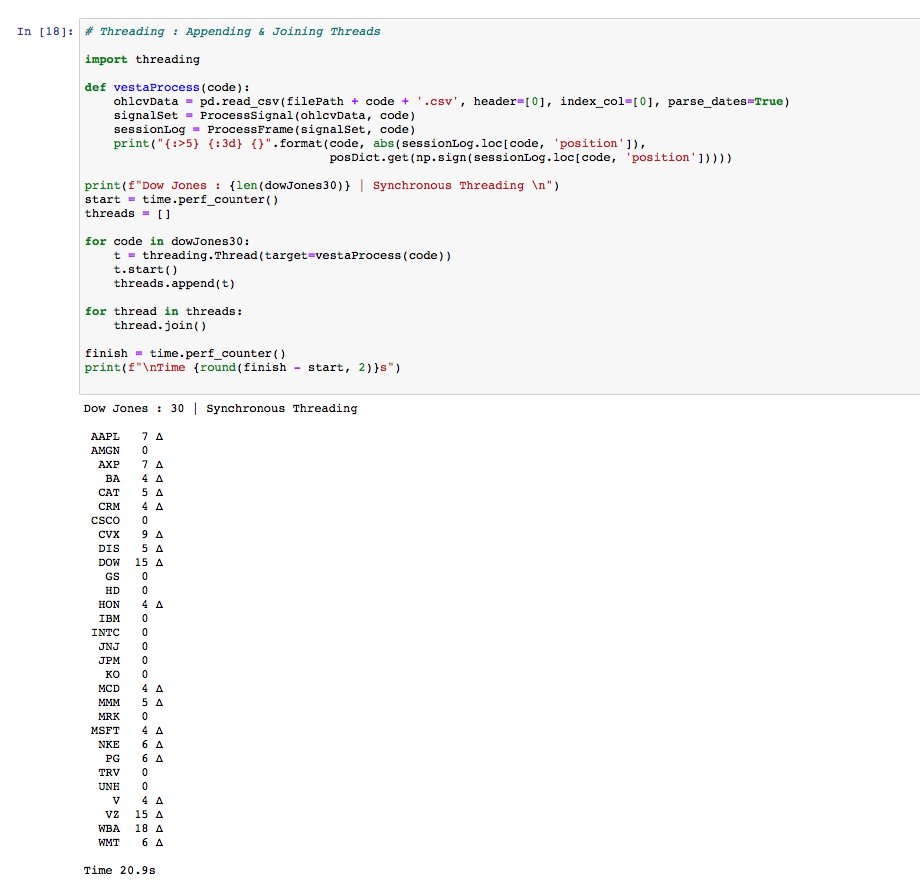This screenshot has width=920, height=892.
Task: Click the output header 'Dow Jones : 30 | Synchronous Threading'
Action: click(x=221, y=408)
